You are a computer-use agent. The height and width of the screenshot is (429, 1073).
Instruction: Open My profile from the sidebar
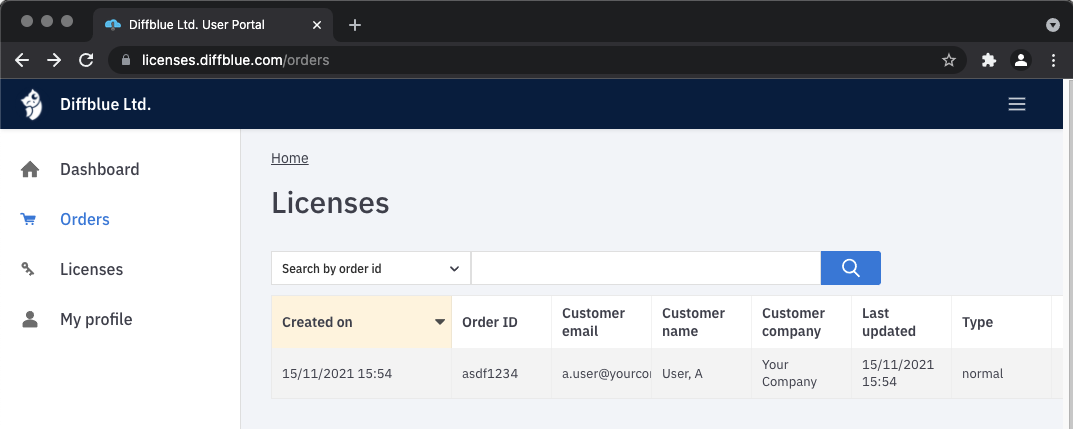click(96, 320)
